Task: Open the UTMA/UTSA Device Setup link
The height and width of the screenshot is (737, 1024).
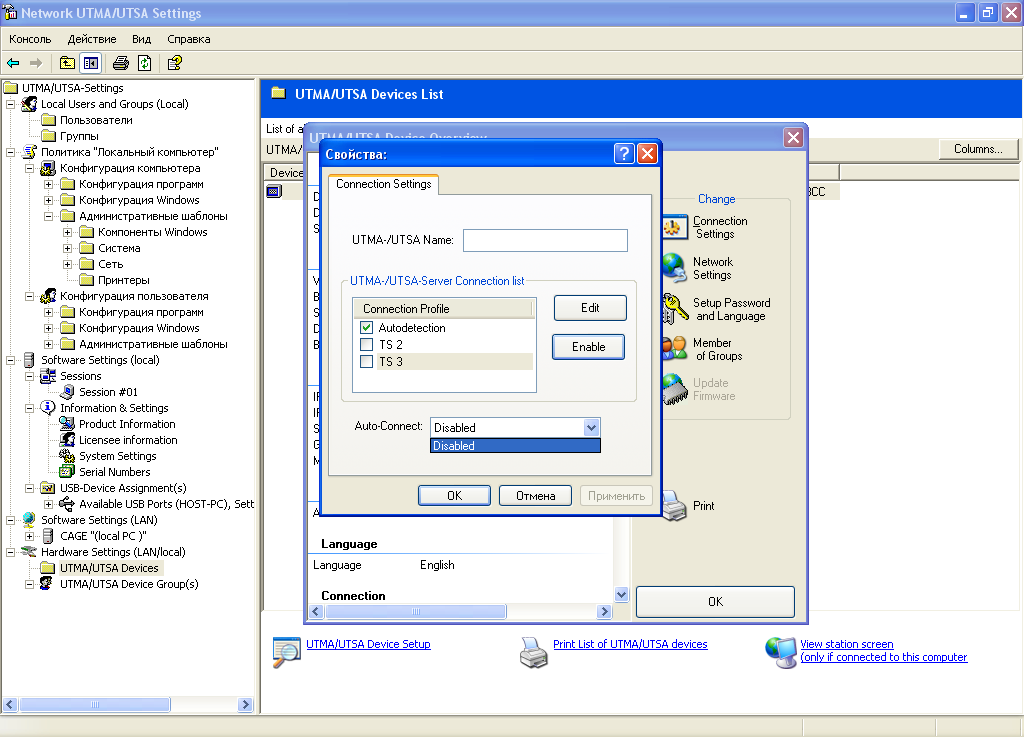Action: pyautogui.click(x=368, y=644)
